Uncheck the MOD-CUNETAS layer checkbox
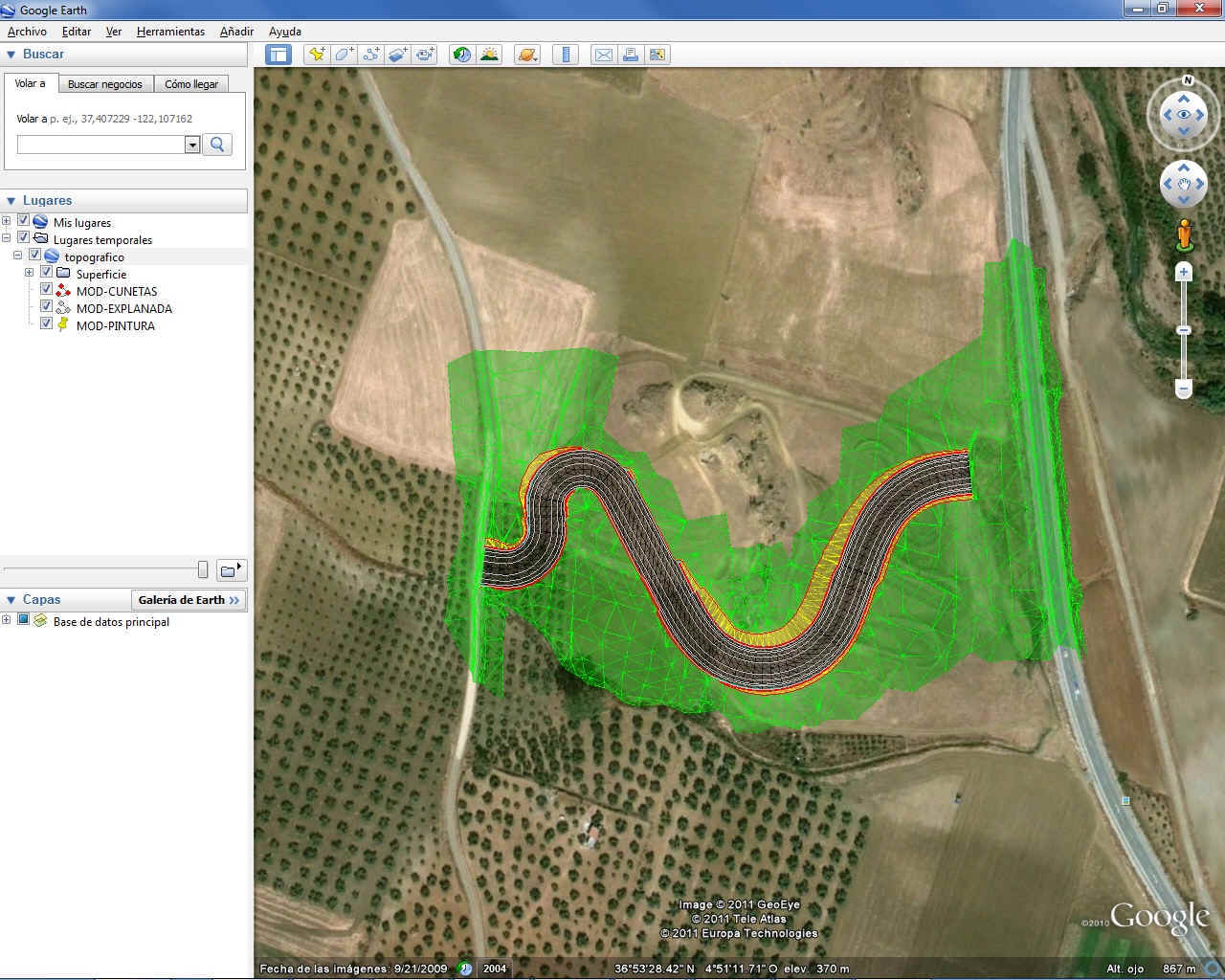Screen dimensions: 1225x980 pyautogui.click(x=46, y=291)
